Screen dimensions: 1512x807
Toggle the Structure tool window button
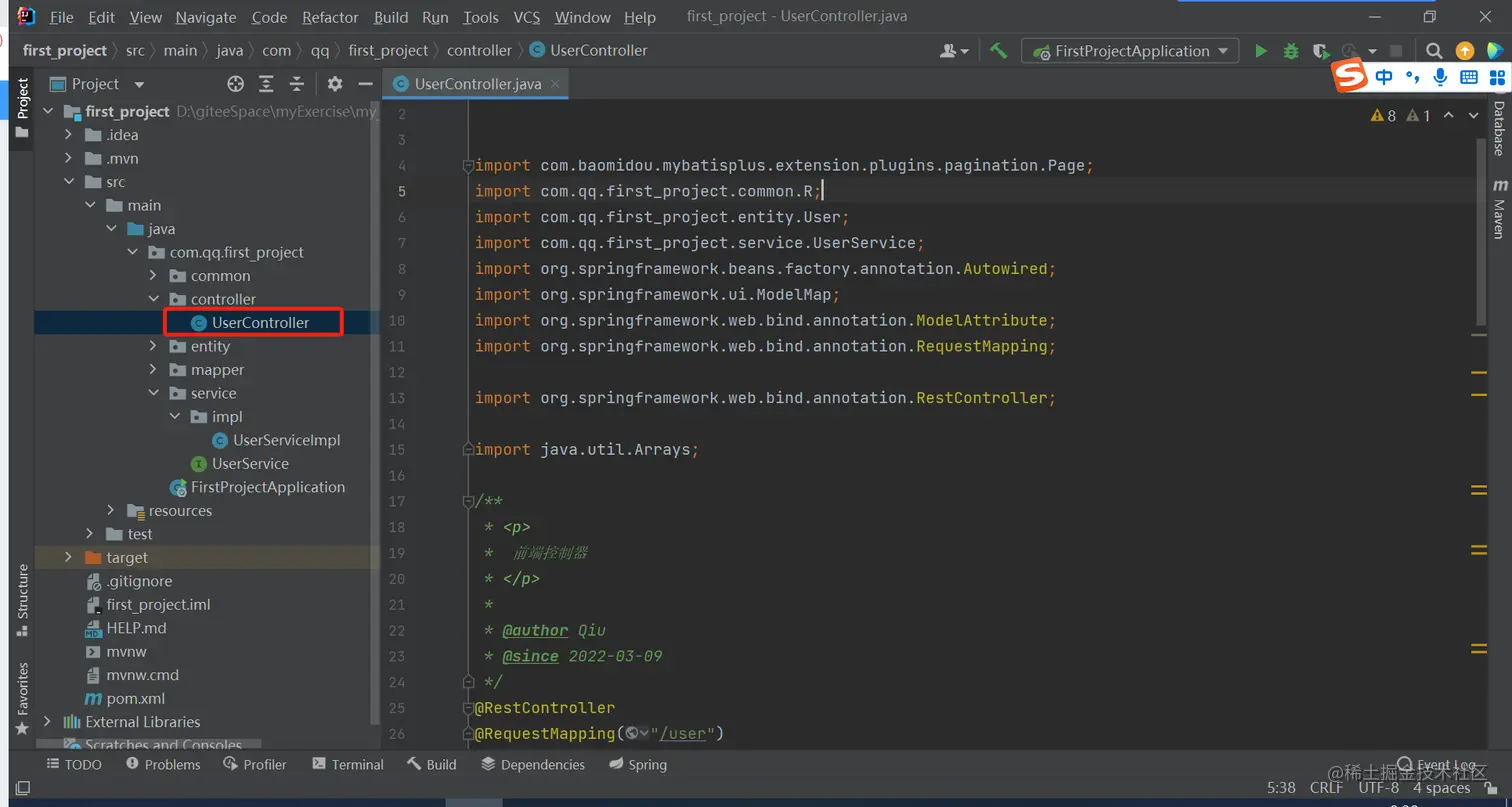[22, 601]
